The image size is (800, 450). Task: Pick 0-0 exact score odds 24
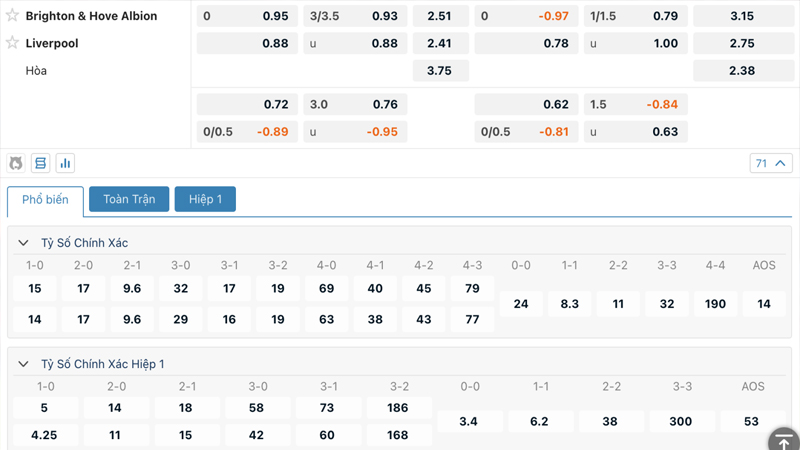tap(521, 303)
